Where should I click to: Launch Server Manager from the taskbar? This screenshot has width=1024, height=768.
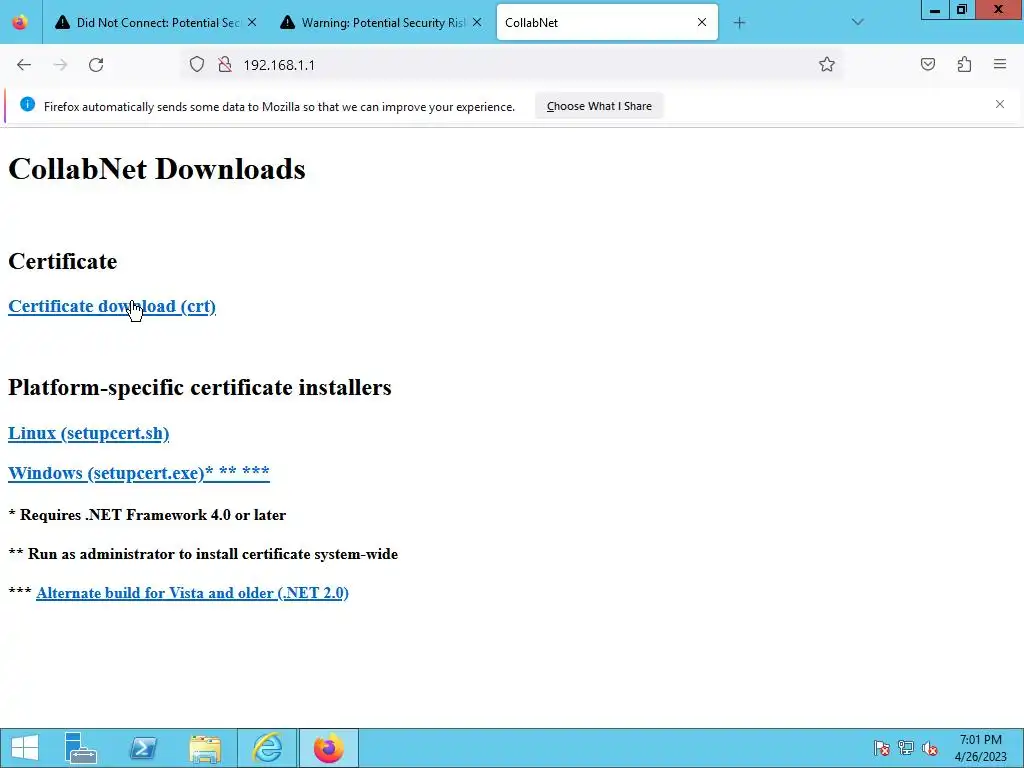tap(81, 748)
